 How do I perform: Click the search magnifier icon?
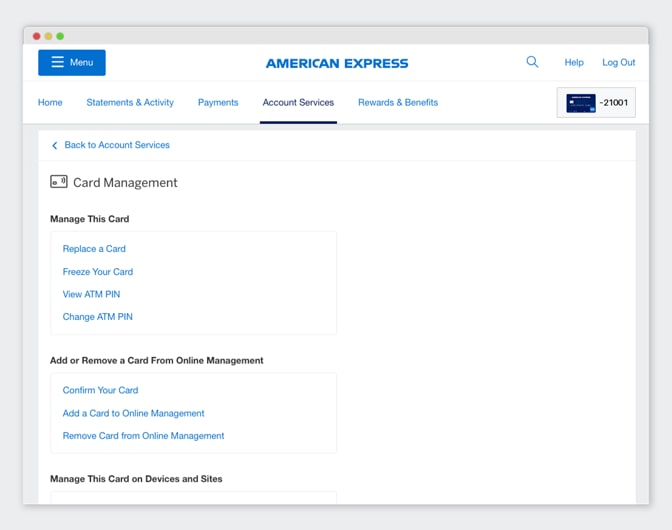532,62
